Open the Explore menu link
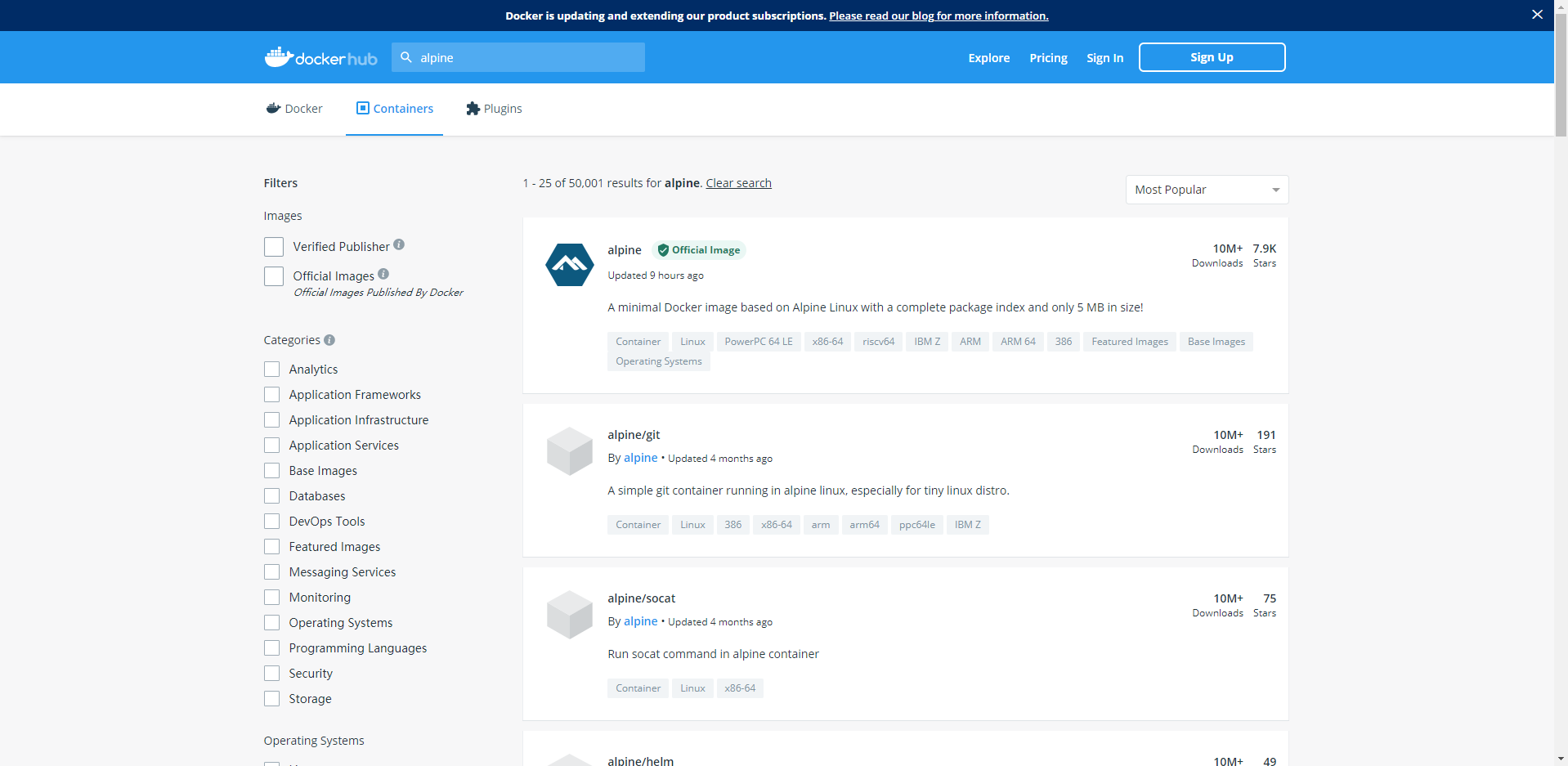The image size is (1568, 766). pos(989,57)
